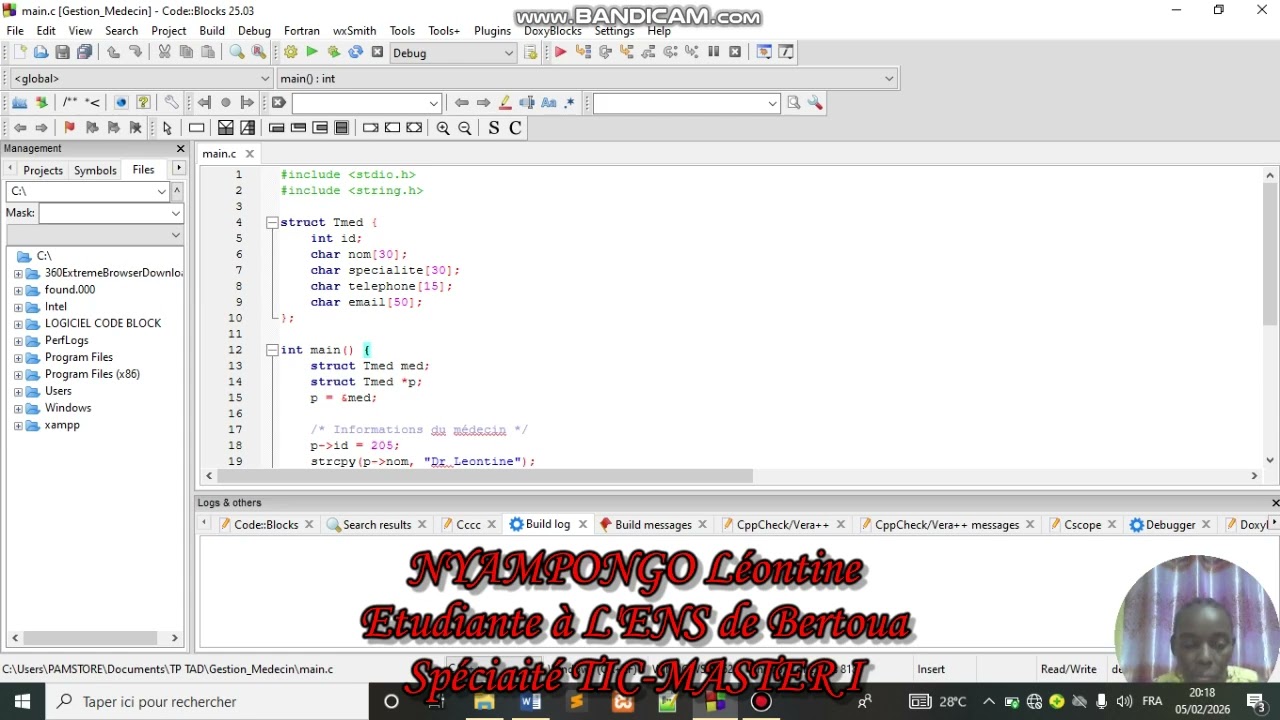The height and width of the screenshot is (720, 1280).
Task: Click the Windows Start button
Action: [22, 701]
